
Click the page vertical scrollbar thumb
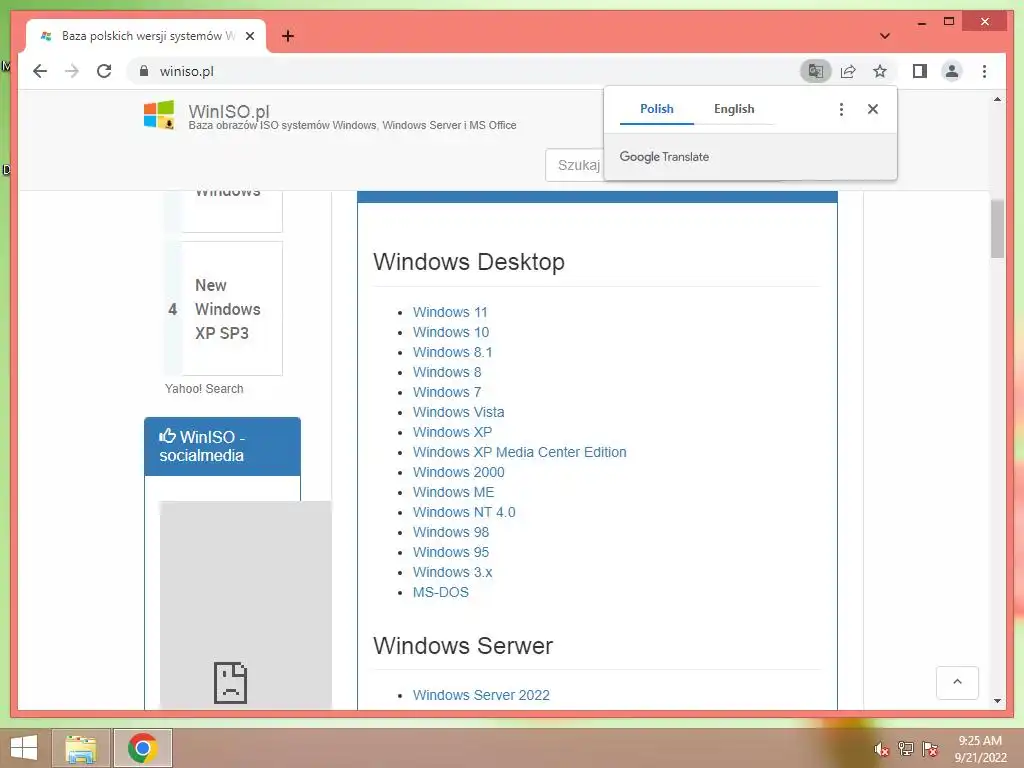997,229
